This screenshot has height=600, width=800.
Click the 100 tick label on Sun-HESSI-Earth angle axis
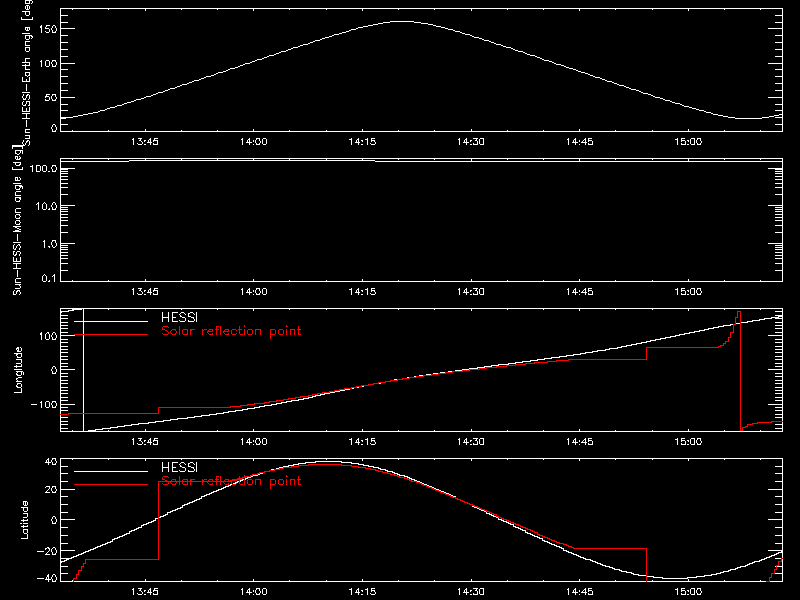(x=48, y=63)
